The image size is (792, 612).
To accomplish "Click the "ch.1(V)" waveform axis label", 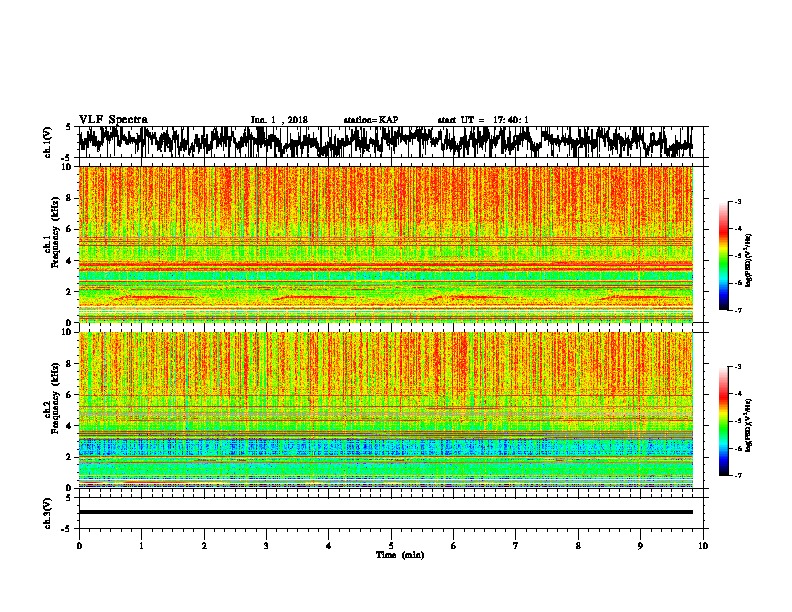I will pyautogui.click(x=48, y=141).
